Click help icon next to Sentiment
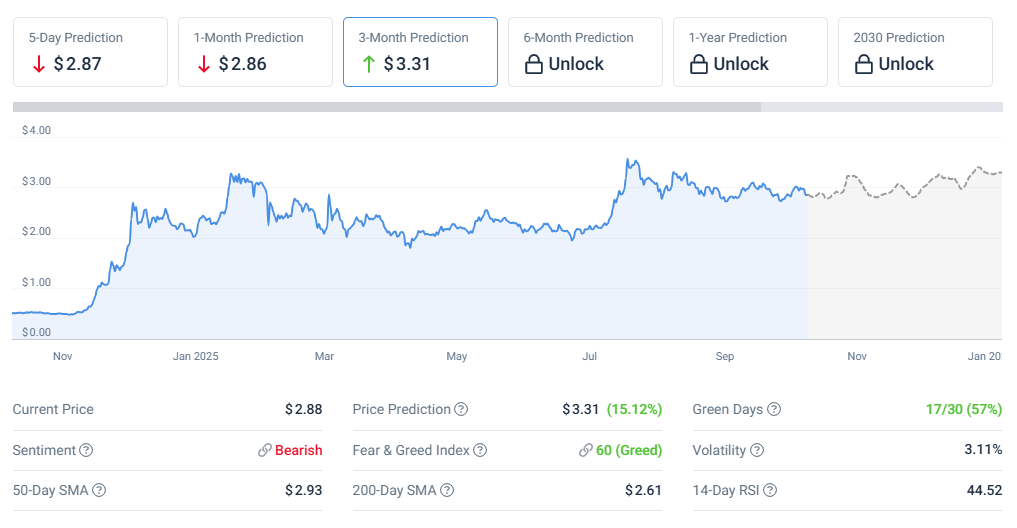Image resolution: width=1017 pixels, height=528 pixels. [x=86, y=450]
